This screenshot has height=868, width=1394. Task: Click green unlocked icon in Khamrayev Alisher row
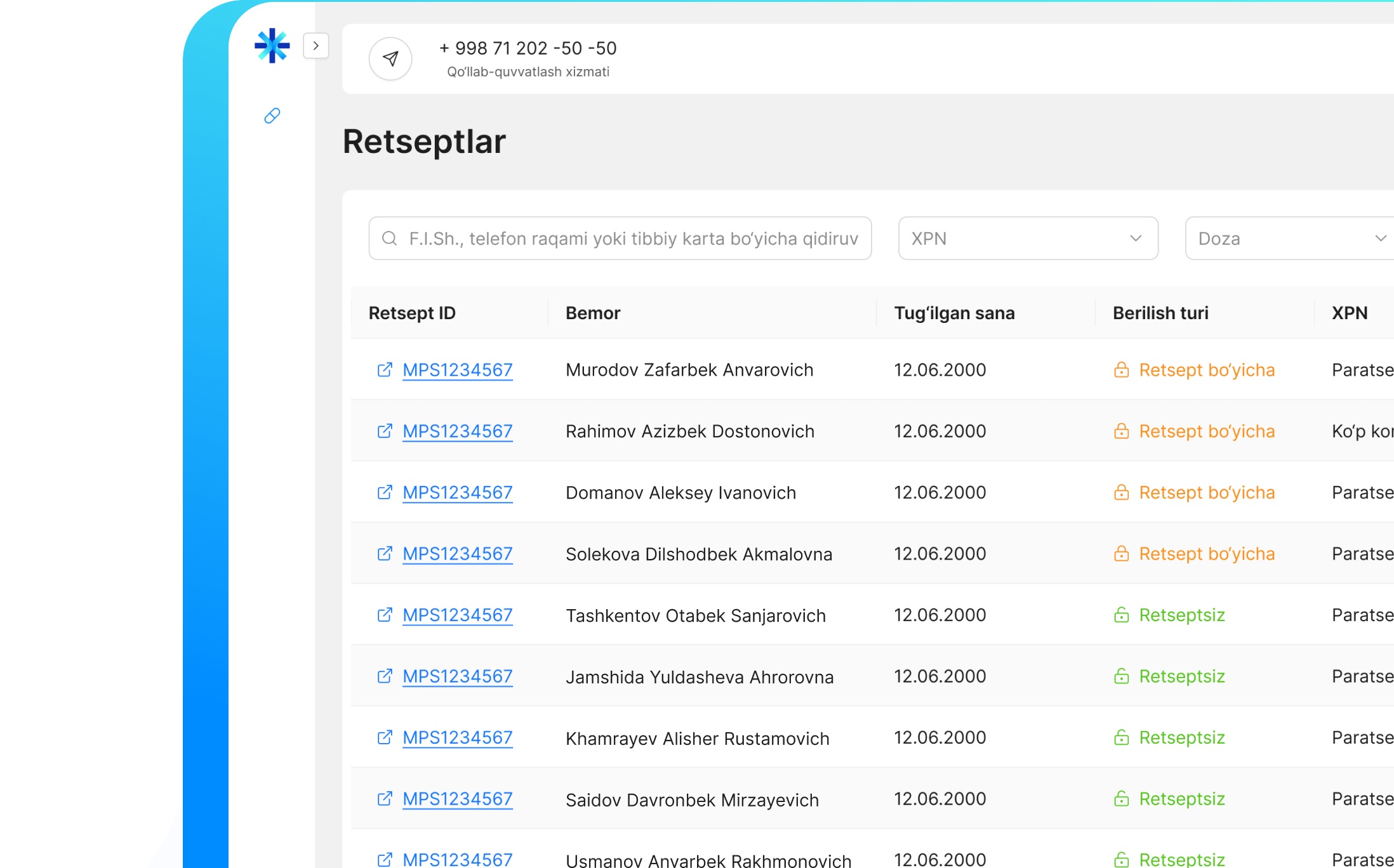[x=1121, y=737]
